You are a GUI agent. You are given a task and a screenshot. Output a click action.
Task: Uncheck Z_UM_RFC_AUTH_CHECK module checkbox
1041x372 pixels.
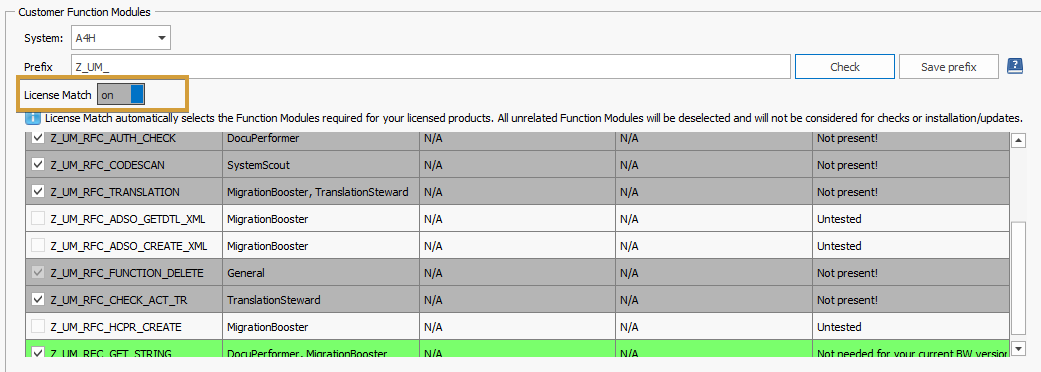pos(39,138)
